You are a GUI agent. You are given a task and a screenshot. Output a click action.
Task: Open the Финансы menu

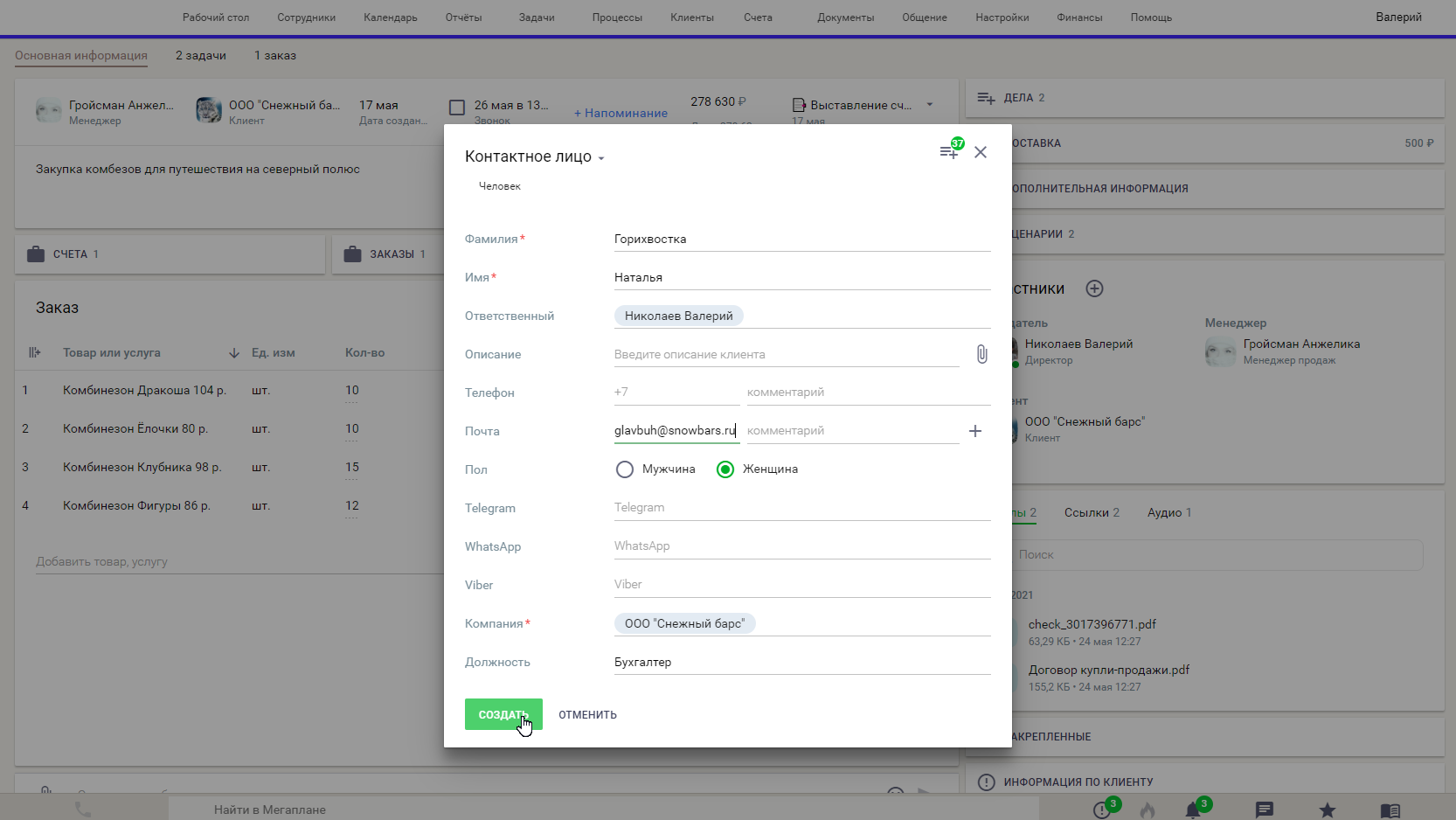coord(1079,17)
